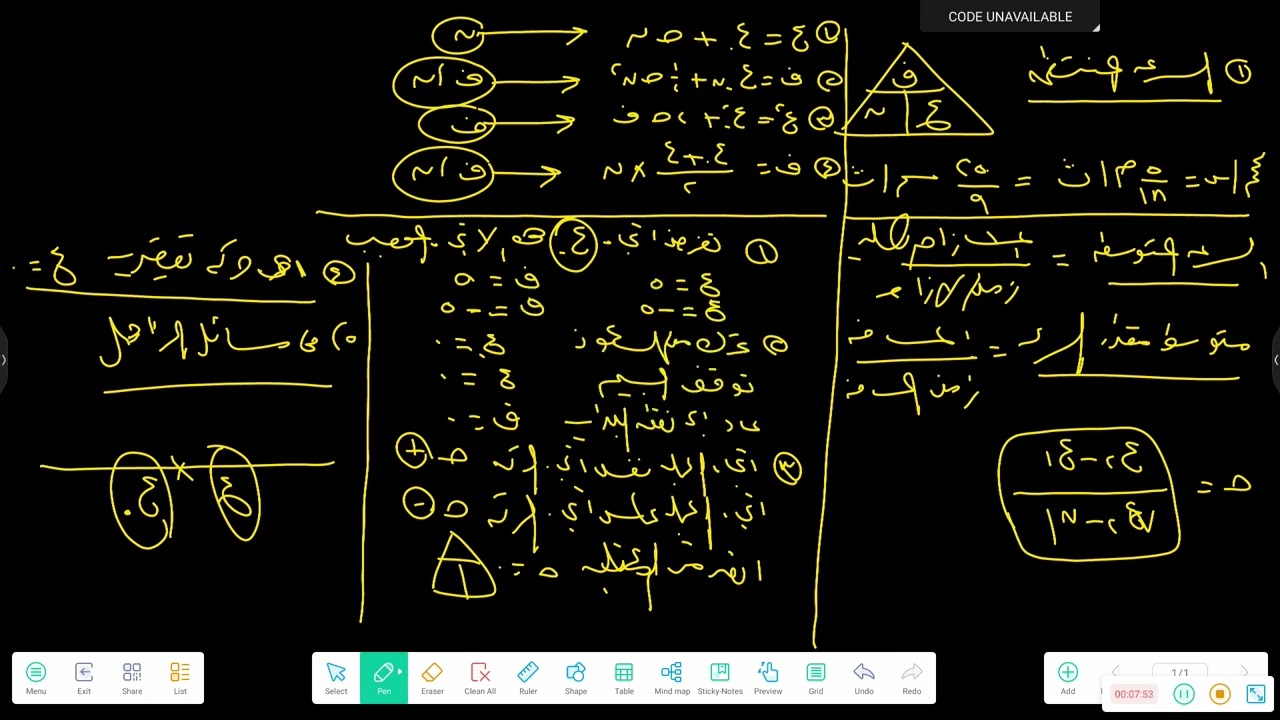Open the Preview panel
Image resolution: width=1280 pixels, height=720 pixels.
(x=768, y=678)
